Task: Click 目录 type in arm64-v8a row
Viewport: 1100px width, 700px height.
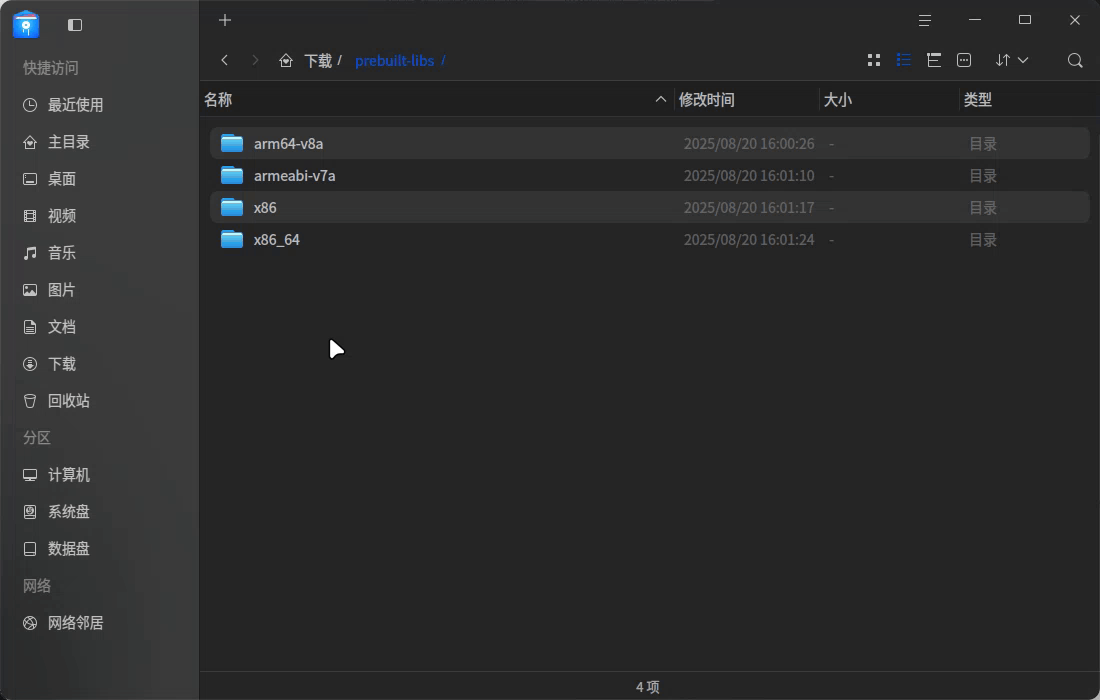Action: tap(983, 144)
